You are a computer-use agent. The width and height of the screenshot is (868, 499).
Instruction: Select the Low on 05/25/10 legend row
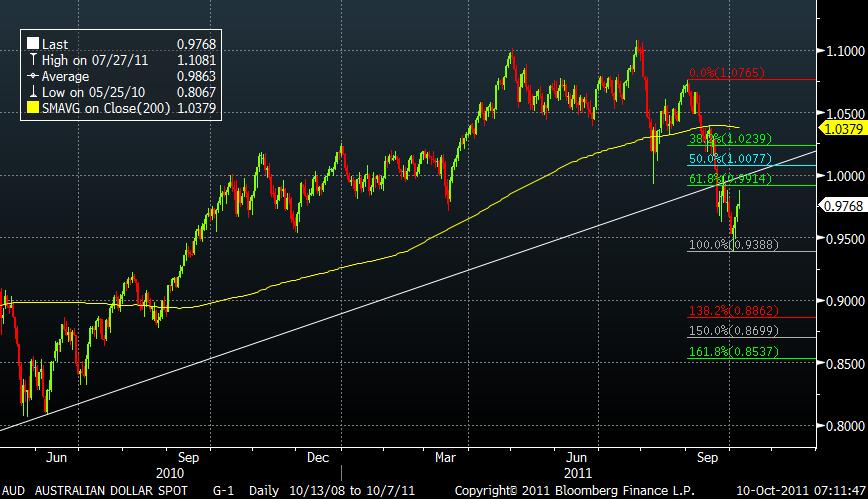coord(122,92)
